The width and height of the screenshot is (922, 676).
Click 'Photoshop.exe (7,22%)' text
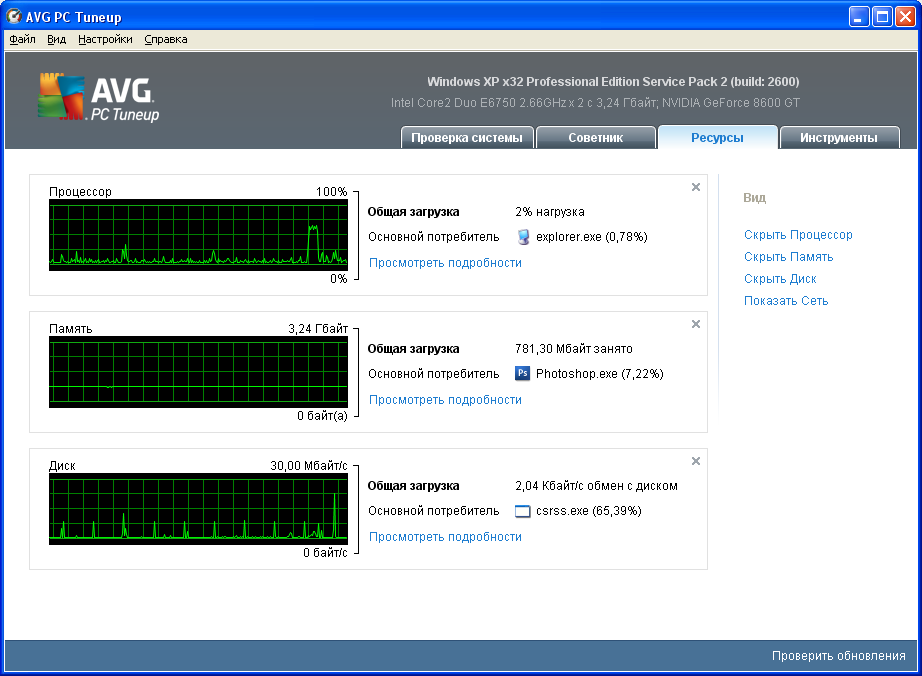(600, 374)
